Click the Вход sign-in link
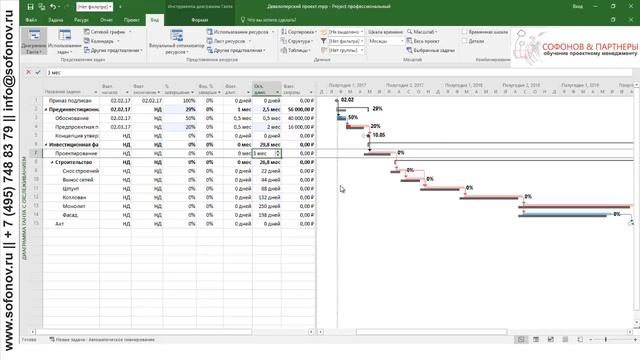640x360 pixels. pos(578,7)
